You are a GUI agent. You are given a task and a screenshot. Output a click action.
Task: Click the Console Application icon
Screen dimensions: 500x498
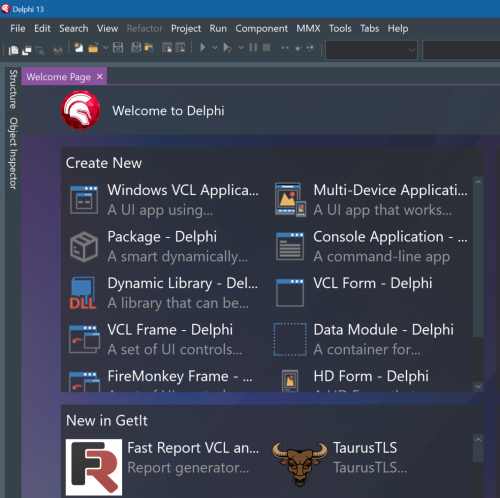(x=290, y=247)
